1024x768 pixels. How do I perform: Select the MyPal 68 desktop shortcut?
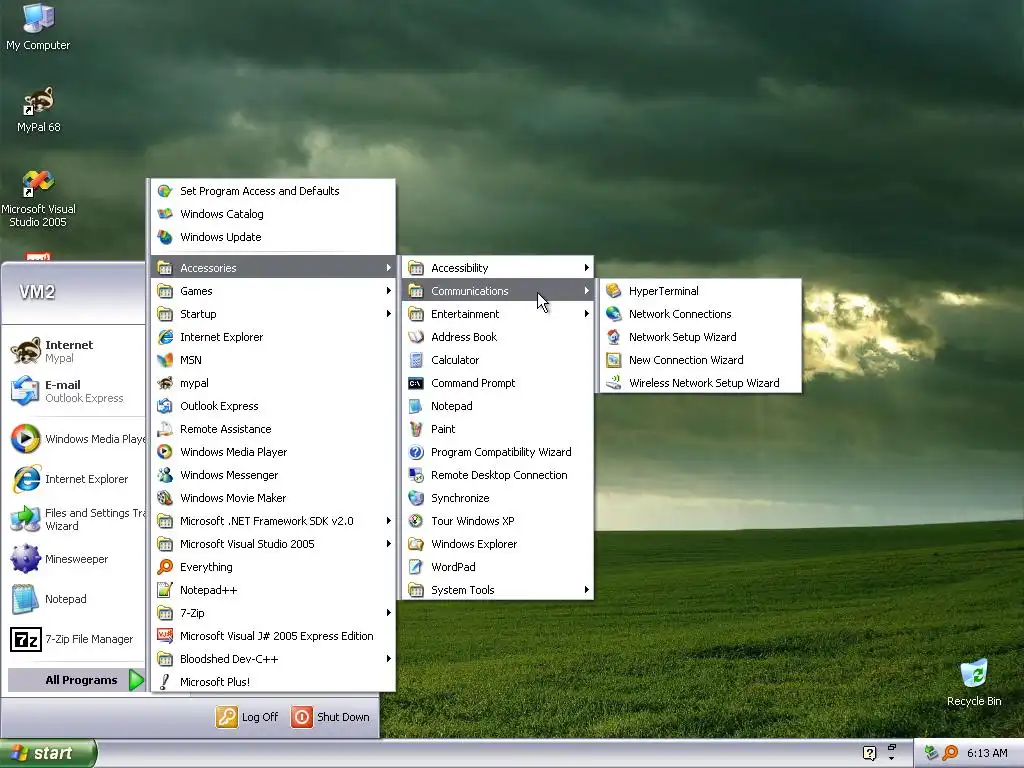point(39,110)
